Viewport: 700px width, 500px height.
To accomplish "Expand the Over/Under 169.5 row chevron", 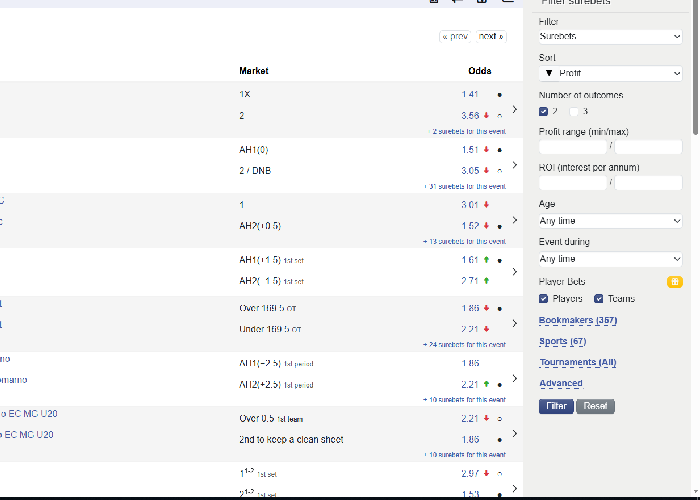I will pos(515,323).
